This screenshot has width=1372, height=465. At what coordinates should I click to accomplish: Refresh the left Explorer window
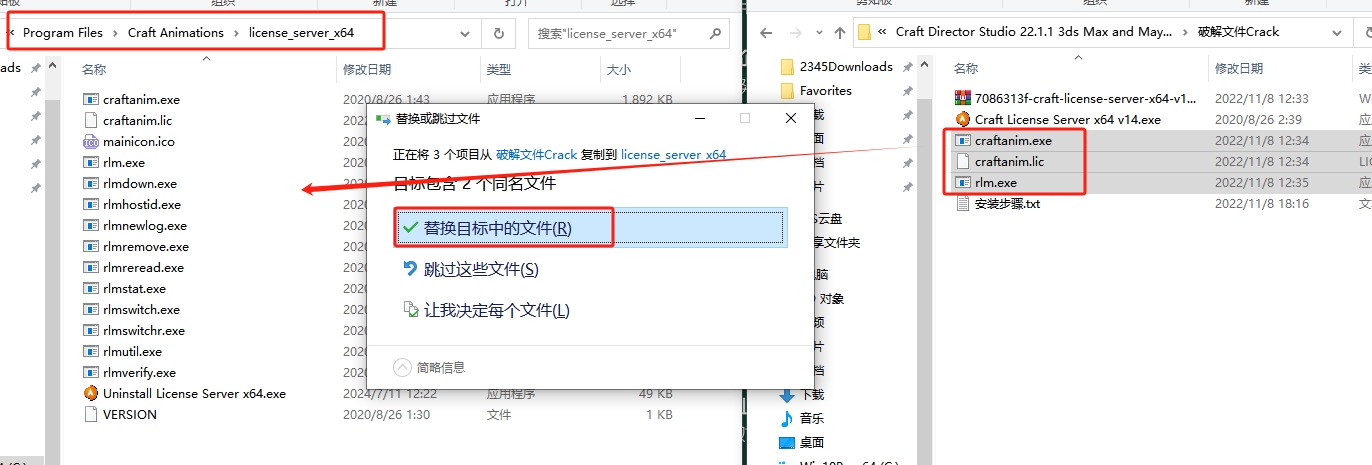(x=499, y=33)
